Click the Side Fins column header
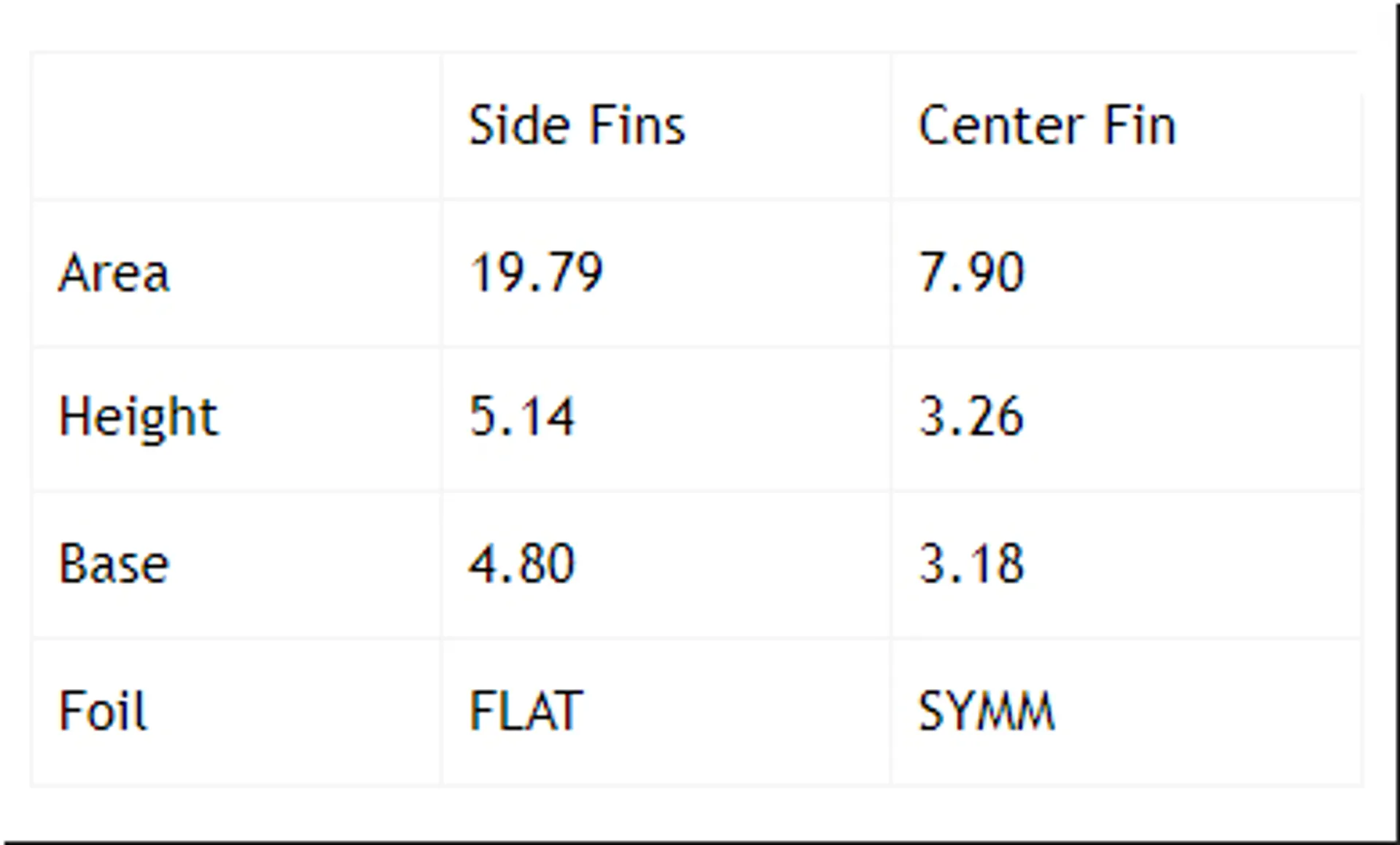The height and width of the screenshot is (845, 1400). click(x=577, y=125)
